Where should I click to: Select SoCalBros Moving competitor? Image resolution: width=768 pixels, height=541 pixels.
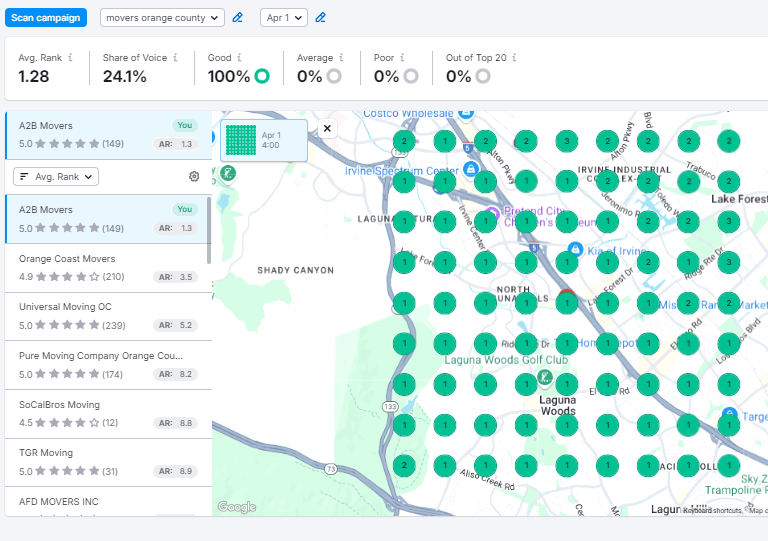click(x=108, y=414)
